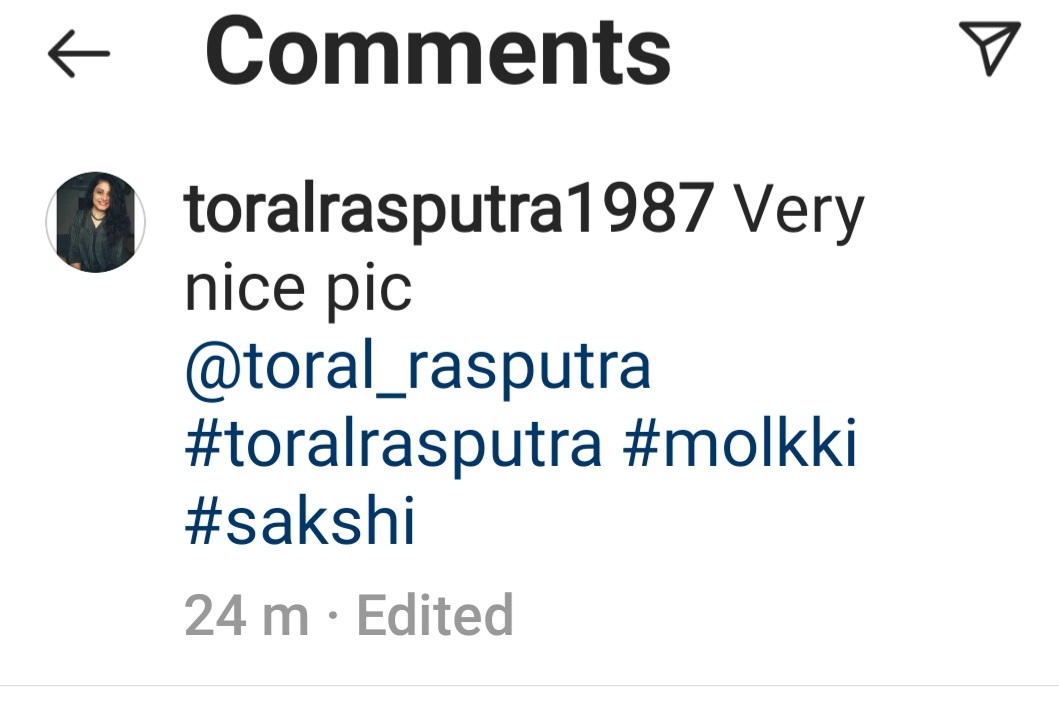
Task: Click the divider line below the comment
Action: 530,685
